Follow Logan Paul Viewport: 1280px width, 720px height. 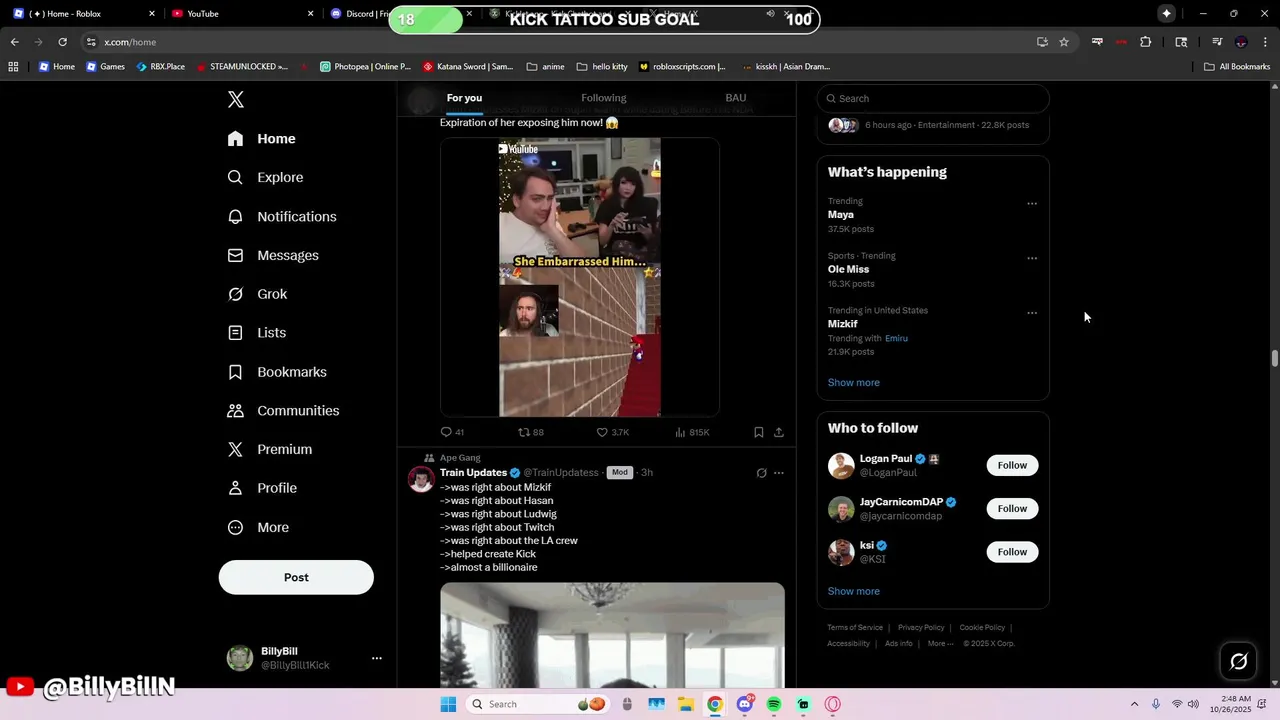point(1012,465)
